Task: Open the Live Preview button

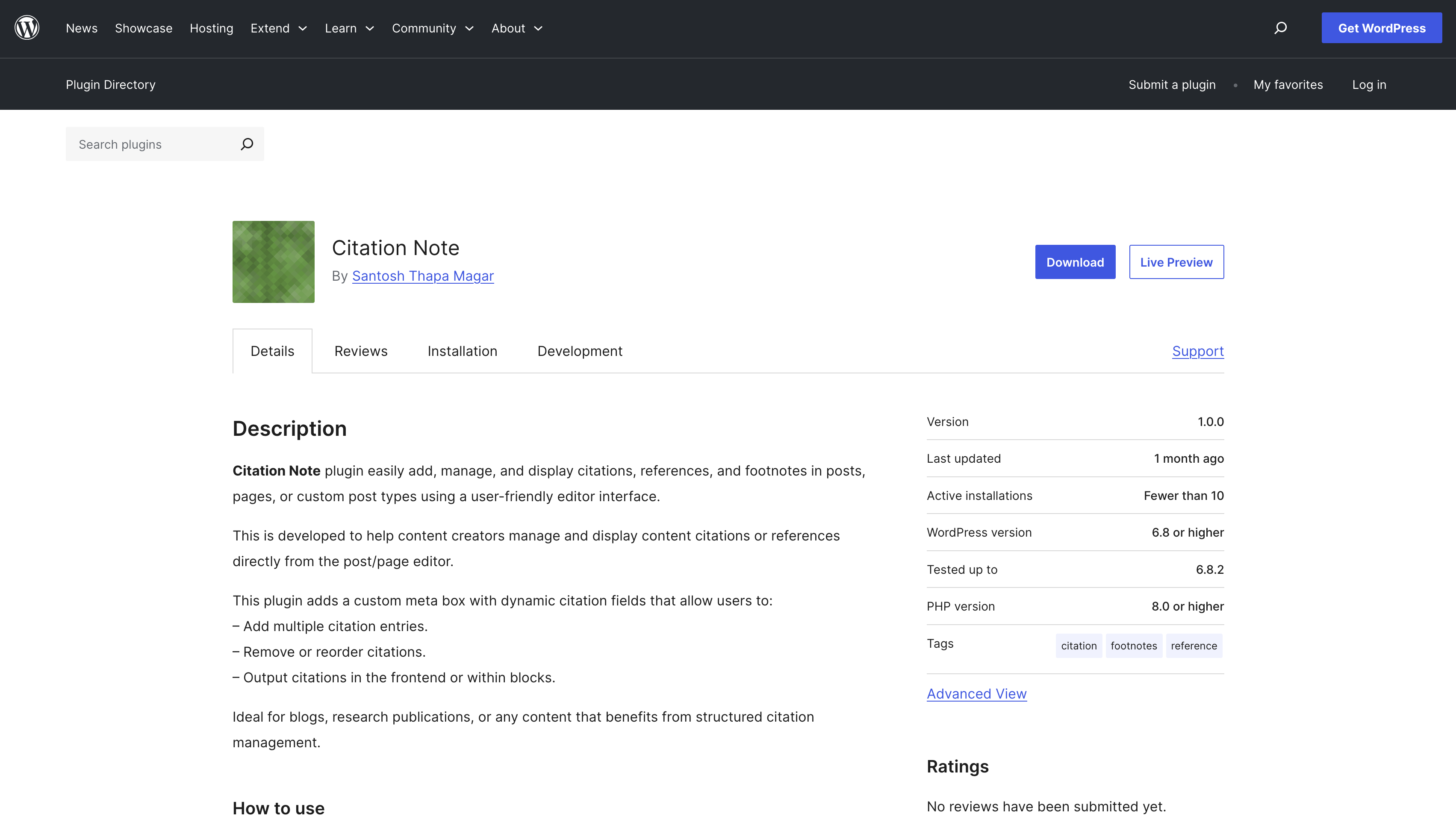Action: click(1176, 262)
